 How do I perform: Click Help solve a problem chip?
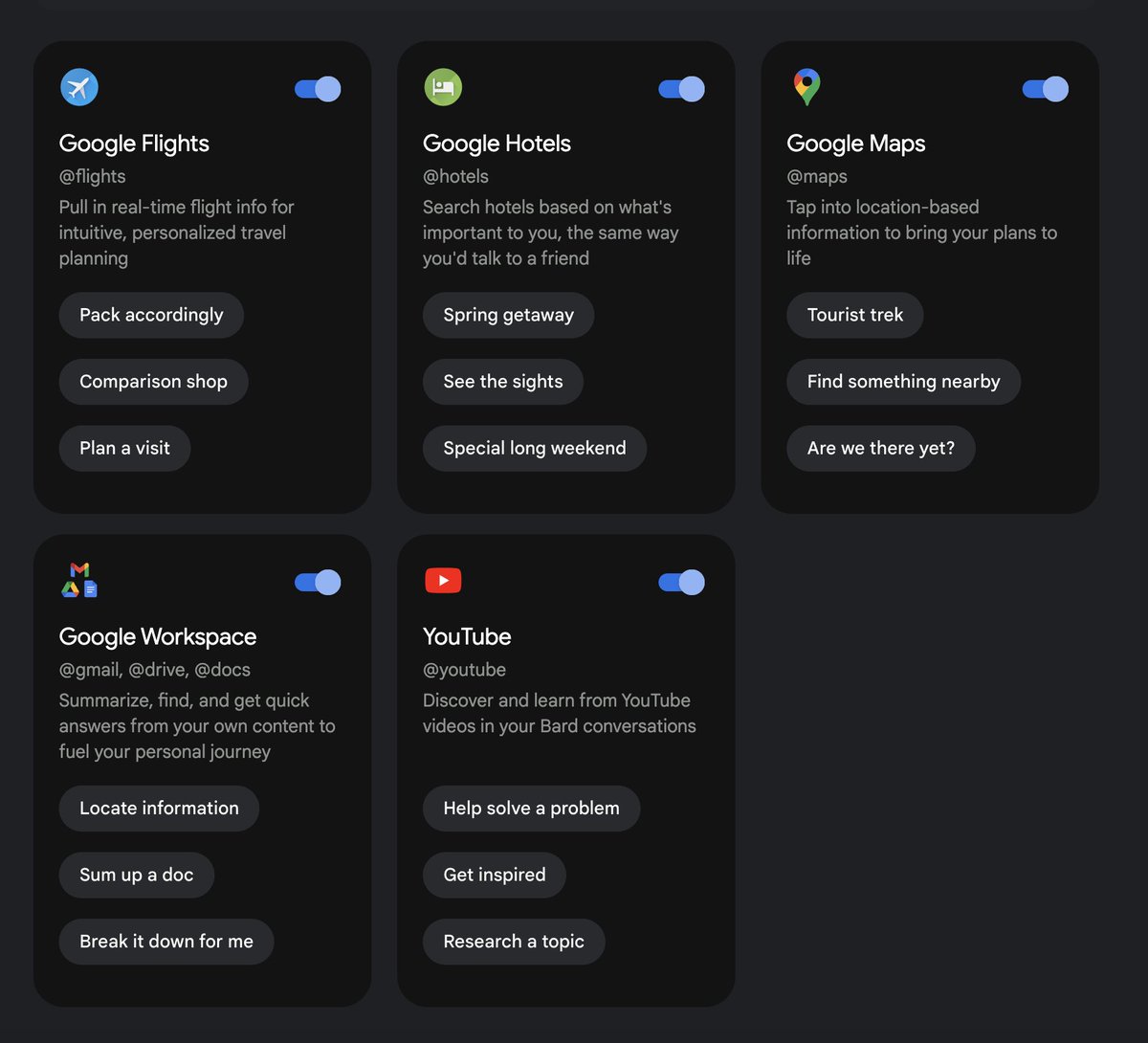tap(531, 809)
